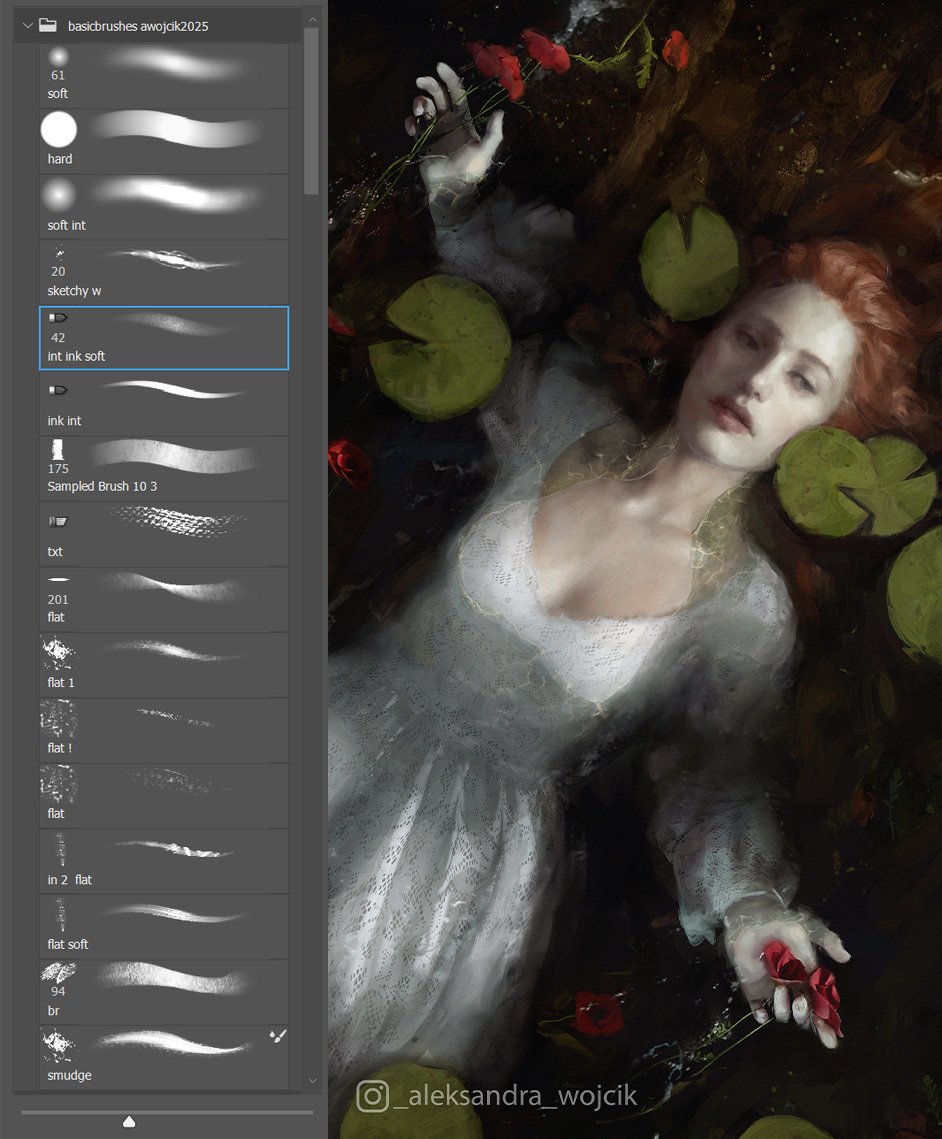Click the in 2 flat label
942x1139 pixels.
pyautogui.click(x=70, y=880)
